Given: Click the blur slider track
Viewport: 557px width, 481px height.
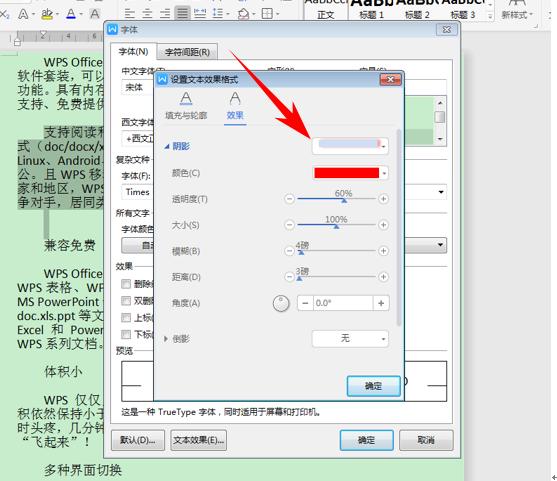Looking at the screenshot, I should (x=336, y=251).
